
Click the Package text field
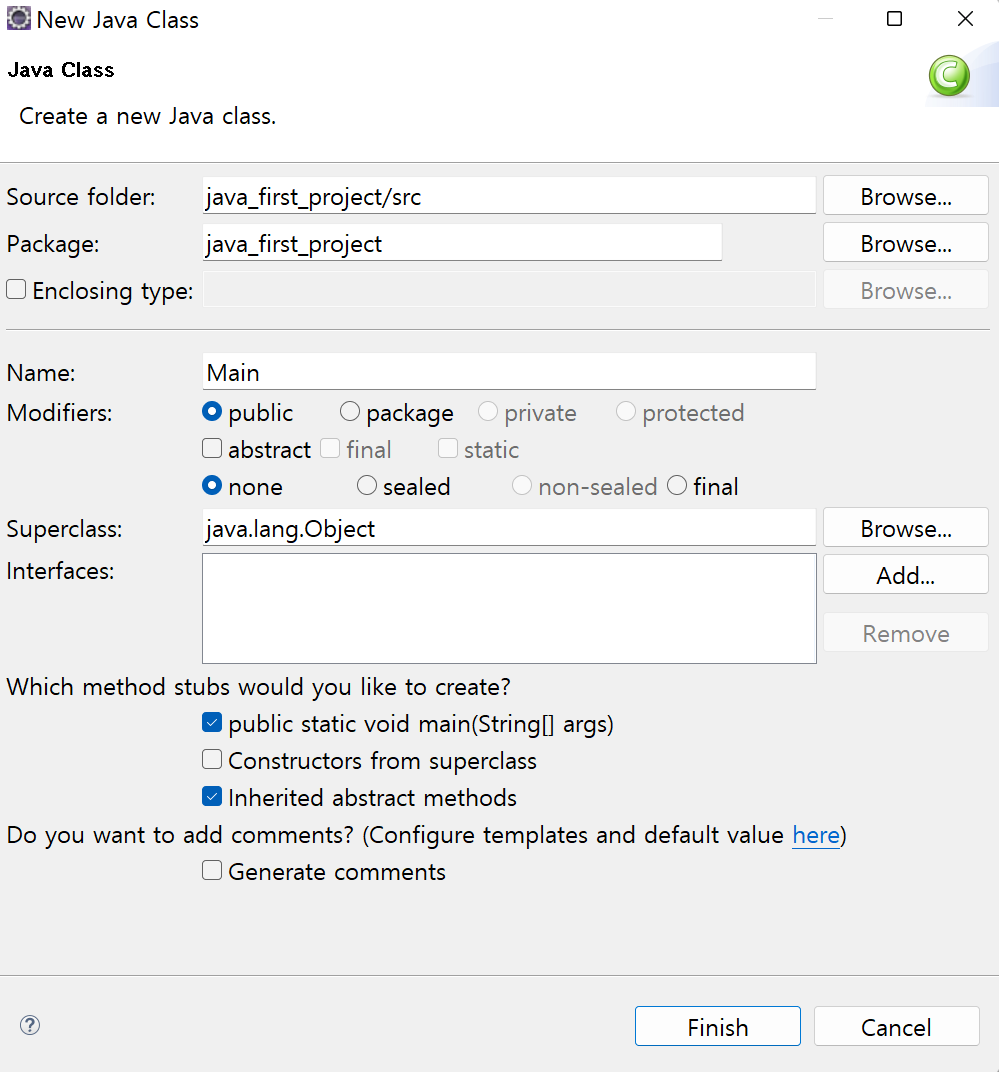[462, 243]
